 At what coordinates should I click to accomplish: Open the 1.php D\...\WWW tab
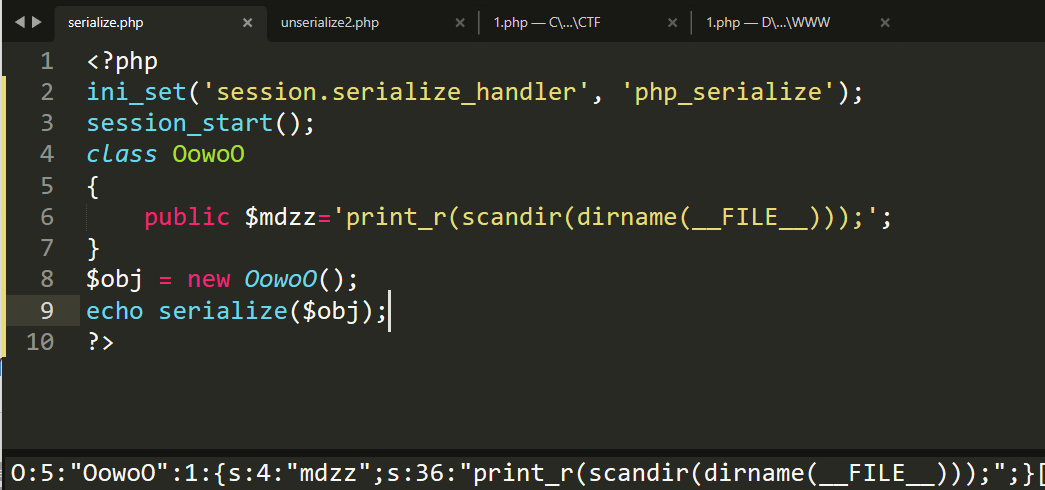point(768,23)
